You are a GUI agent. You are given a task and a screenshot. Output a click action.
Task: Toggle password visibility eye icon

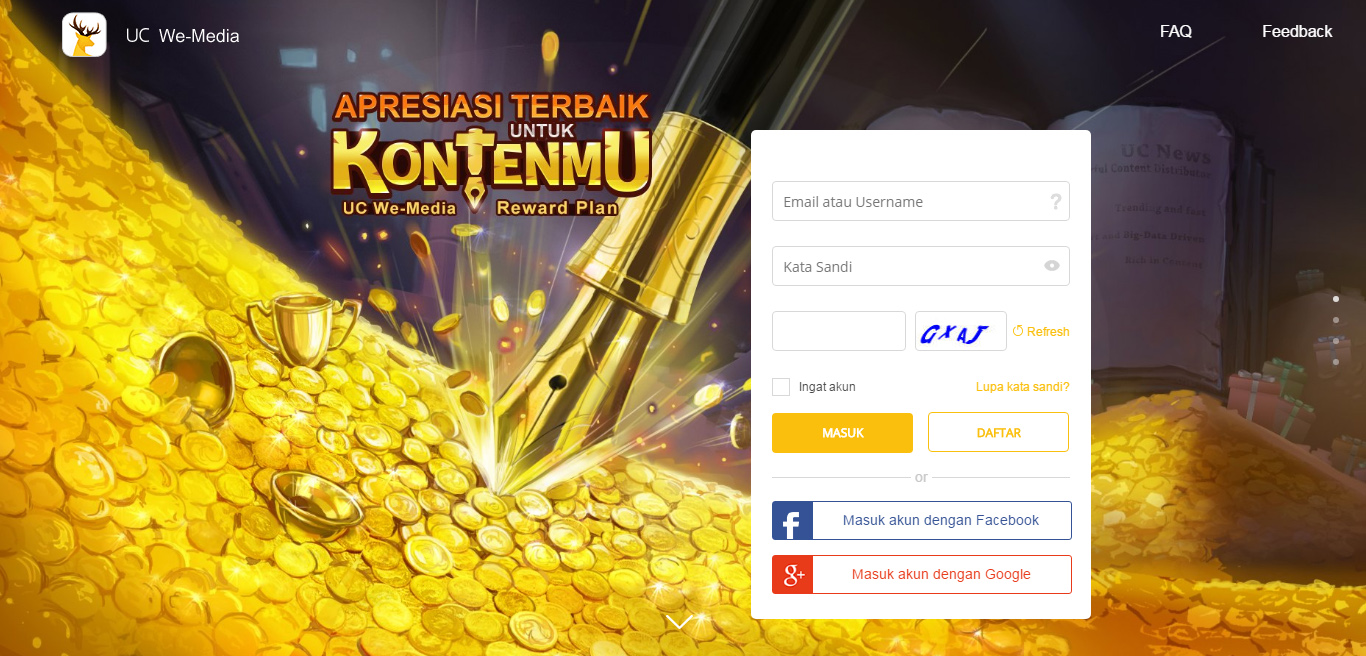coord(1052,266)
